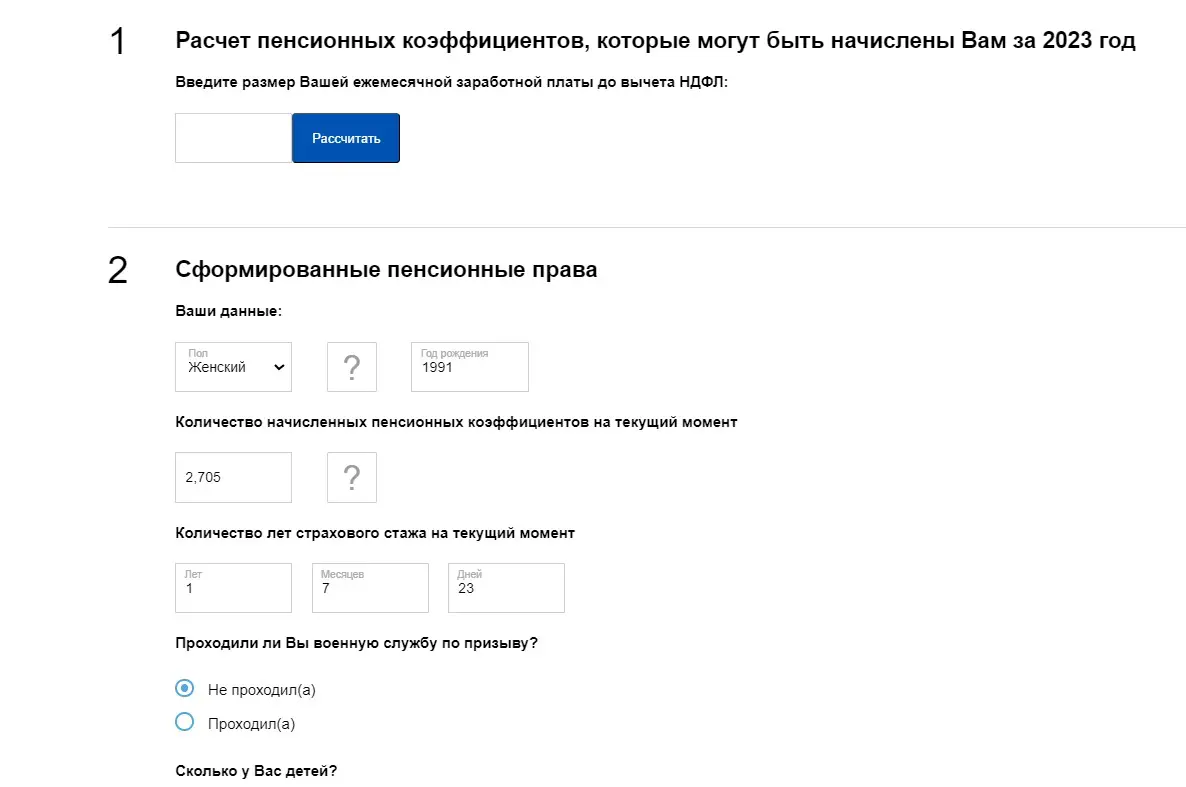This screenshot has width=1186, height=787.
Task: Edit the "Месяцев" months field
Action: pyautogui.click(x=370, y=588)
